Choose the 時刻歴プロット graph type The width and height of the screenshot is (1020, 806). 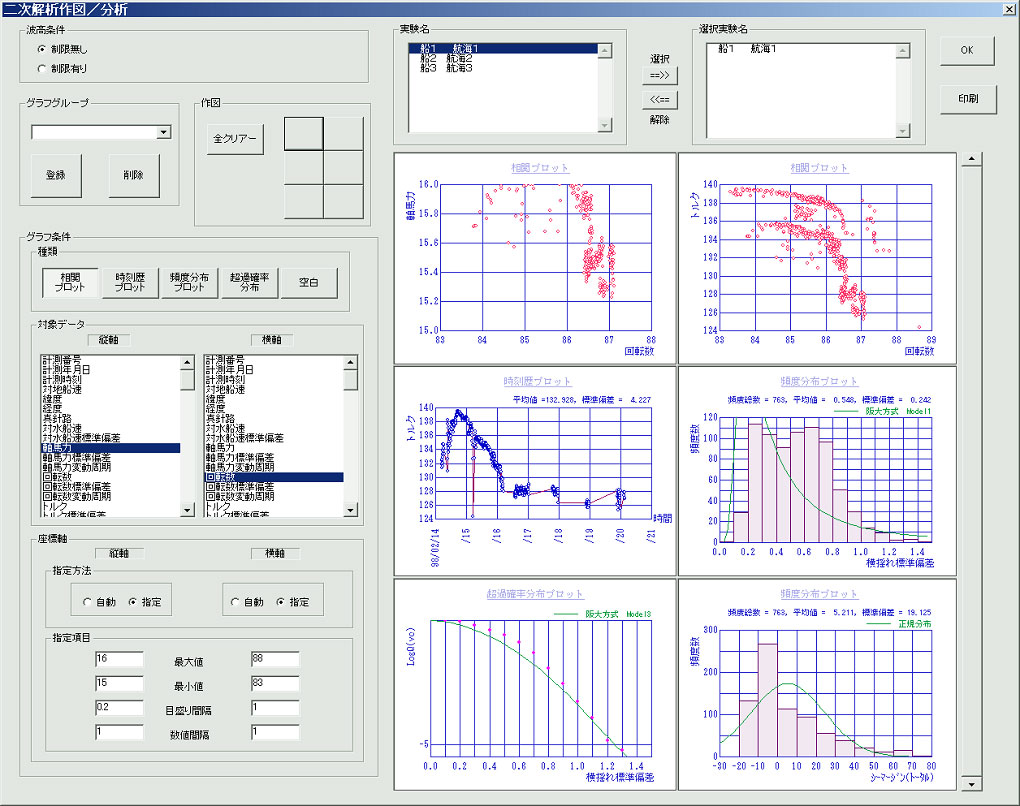(x=130, y=283)
